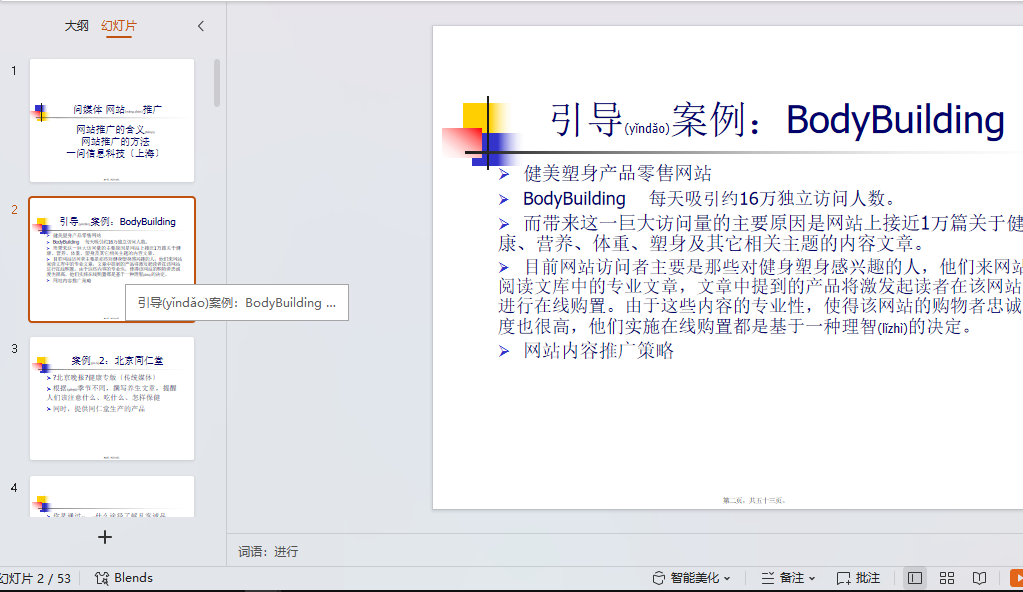Switch to the 幻灯片 slides tab

pos(119,26)
